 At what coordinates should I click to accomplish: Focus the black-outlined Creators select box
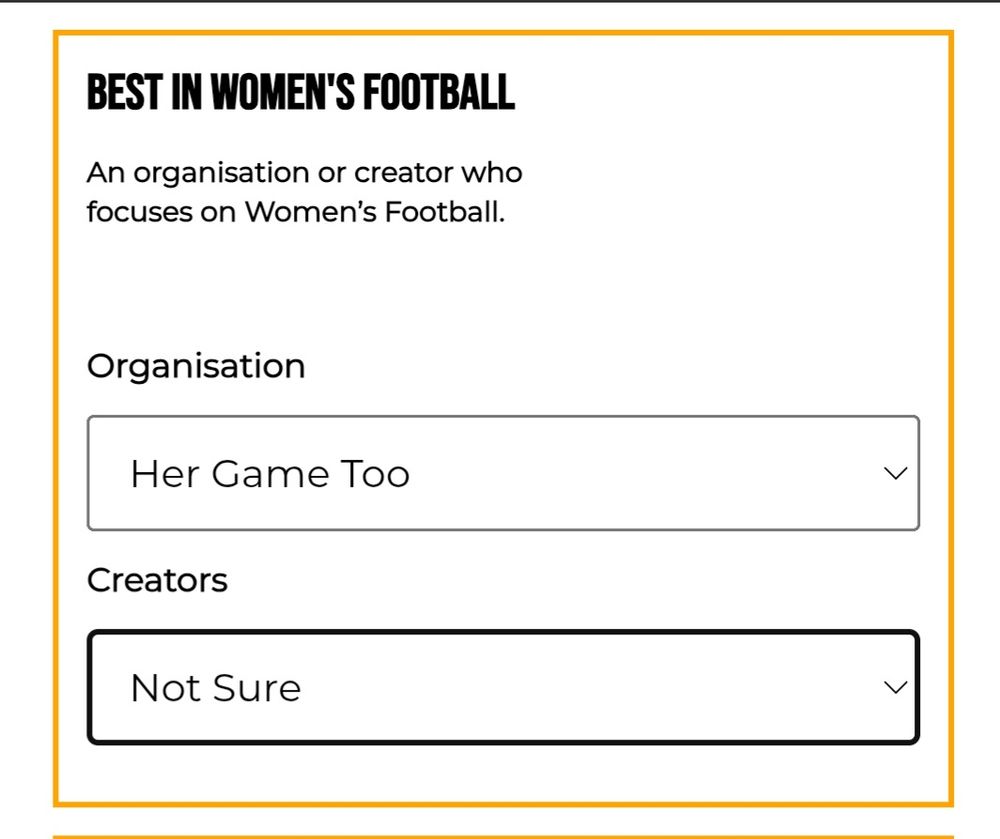[x=502, y=687]
